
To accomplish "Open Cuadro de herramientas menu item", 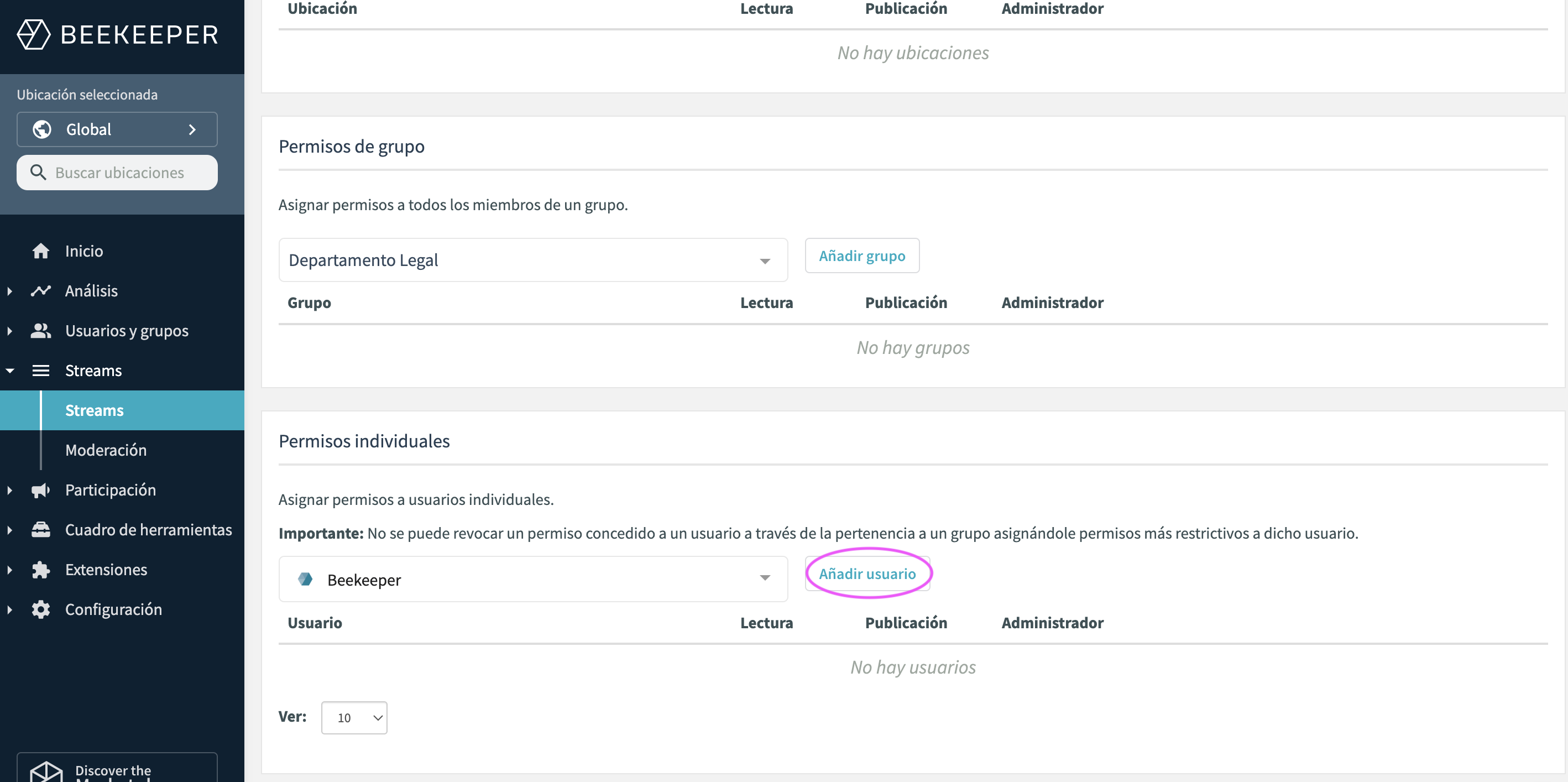I will click(x=149, y=529).
